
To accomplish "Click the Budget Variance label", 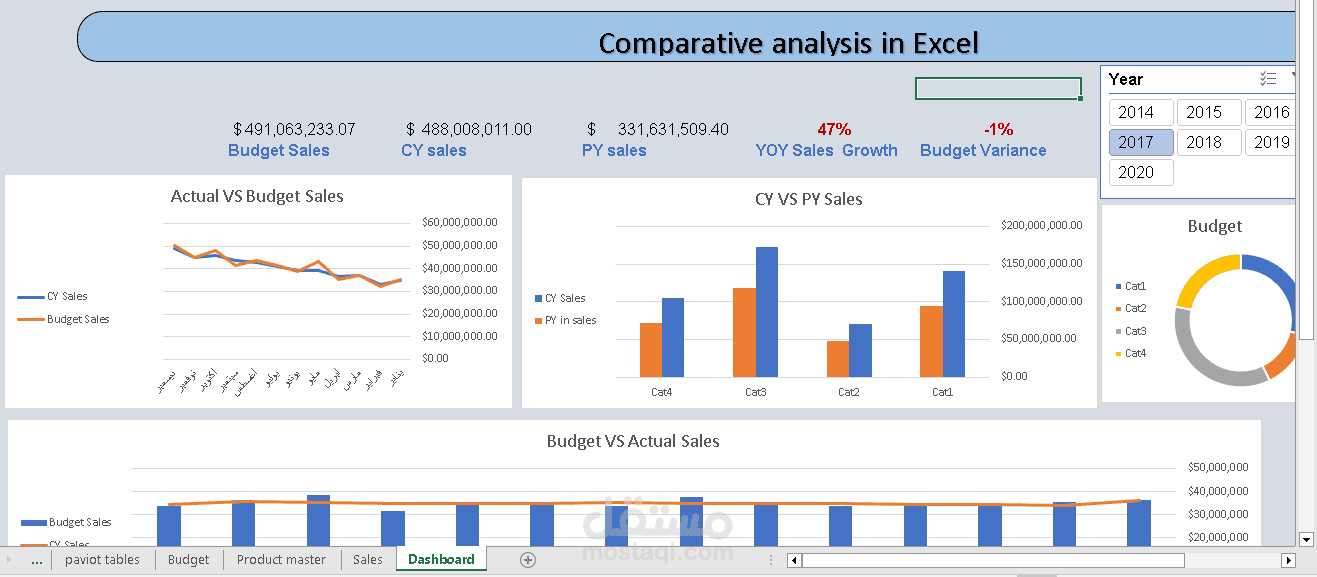I will (x=983, y=151).
